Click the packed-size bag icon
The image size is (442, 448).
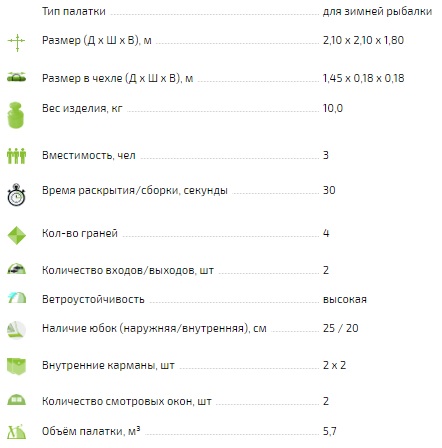click(16, 77)
